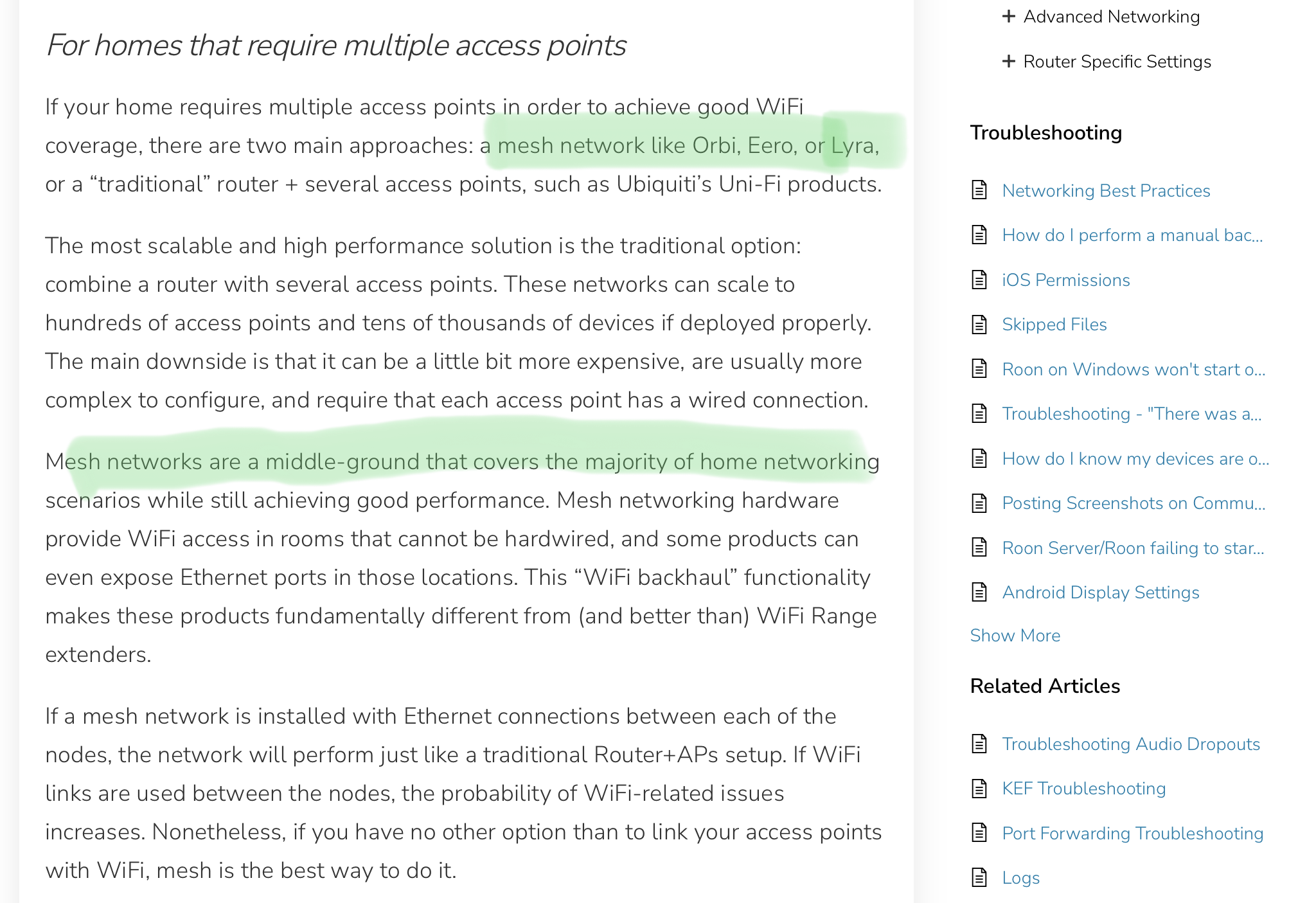Click the plus icon beside Advanced Networking
The height and width of the screenshot is (903, 1316).
[1009, 17]
